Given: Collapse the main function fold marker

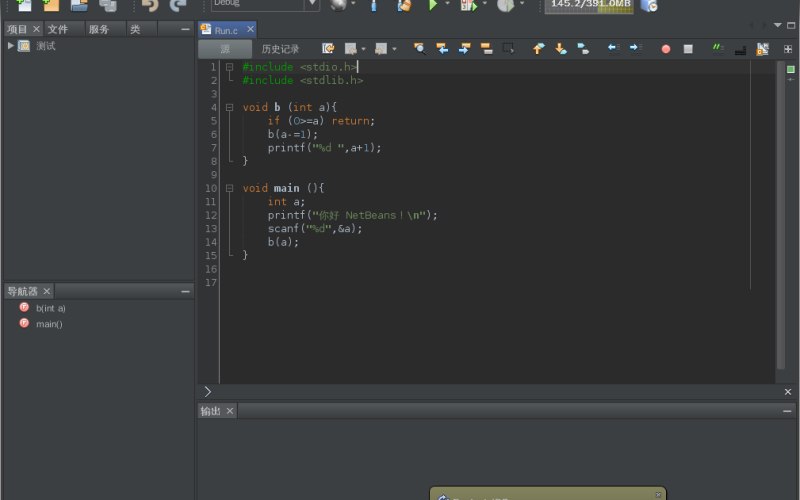Looking at the screenshot, I should pos(230,188).
